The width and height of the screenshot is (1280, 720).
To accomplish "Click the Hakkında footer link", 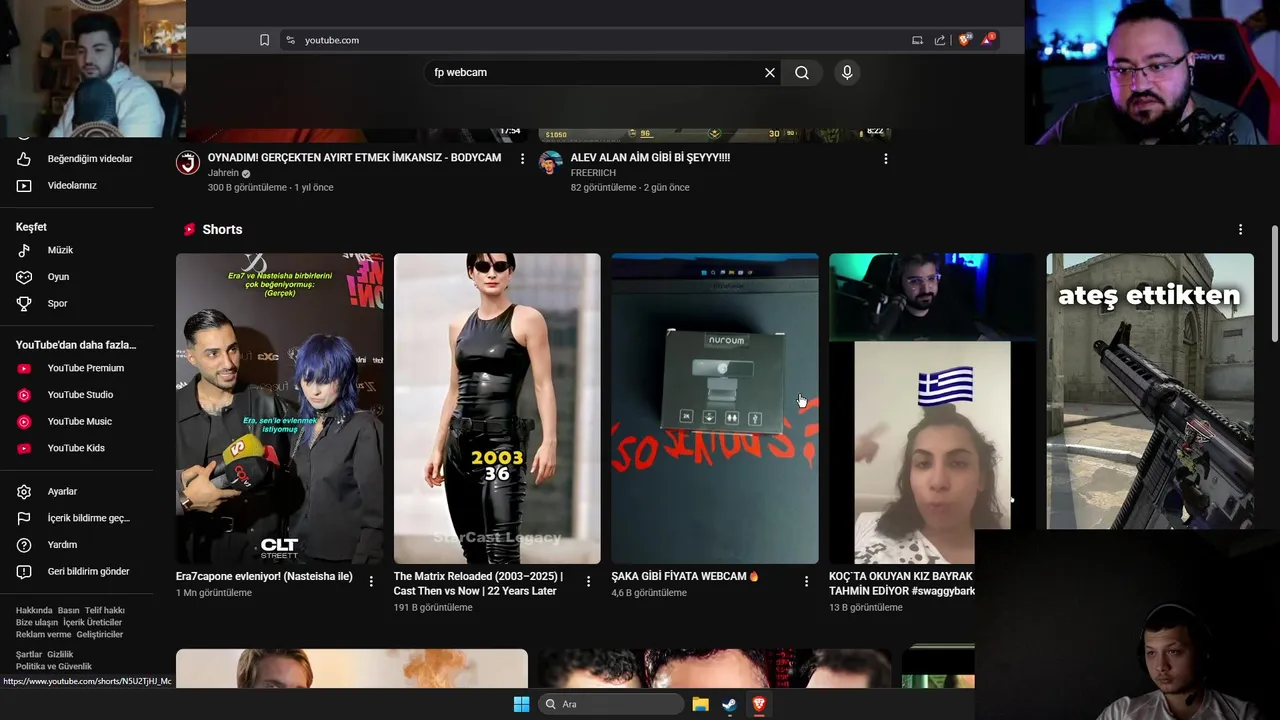I will tap(34, 610).
